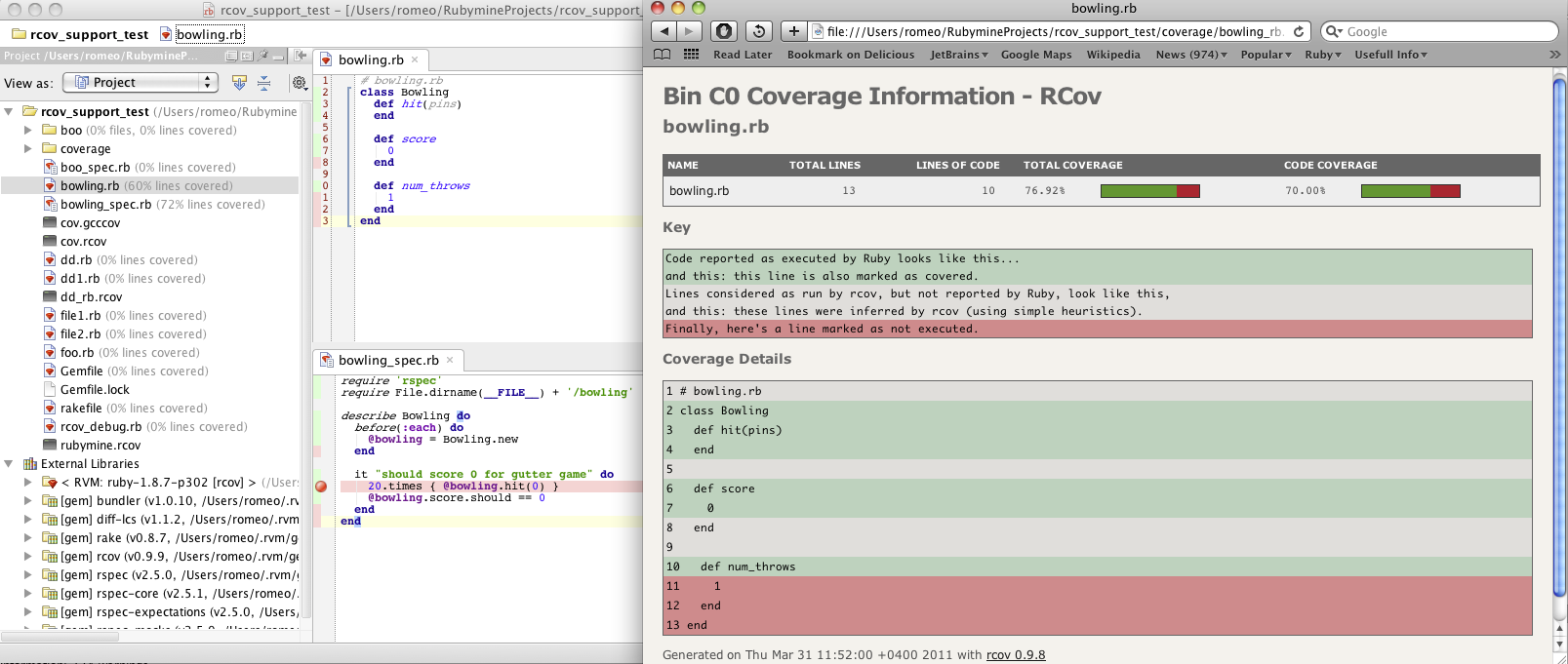Click the reload icon inside the address bar
Image resolution: width=1568 pixels, height=664 pixels.
1299,31
